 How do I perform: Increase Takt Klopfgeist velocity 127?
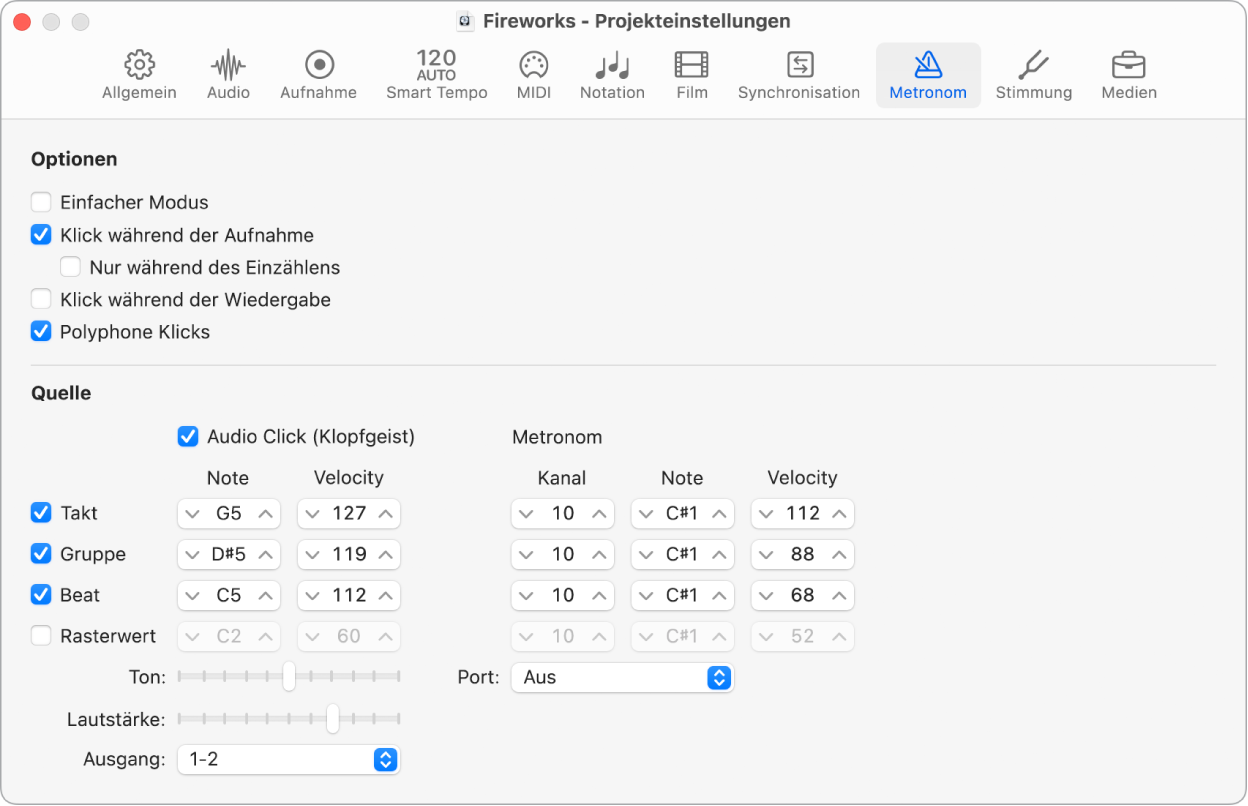click(386, 514)
